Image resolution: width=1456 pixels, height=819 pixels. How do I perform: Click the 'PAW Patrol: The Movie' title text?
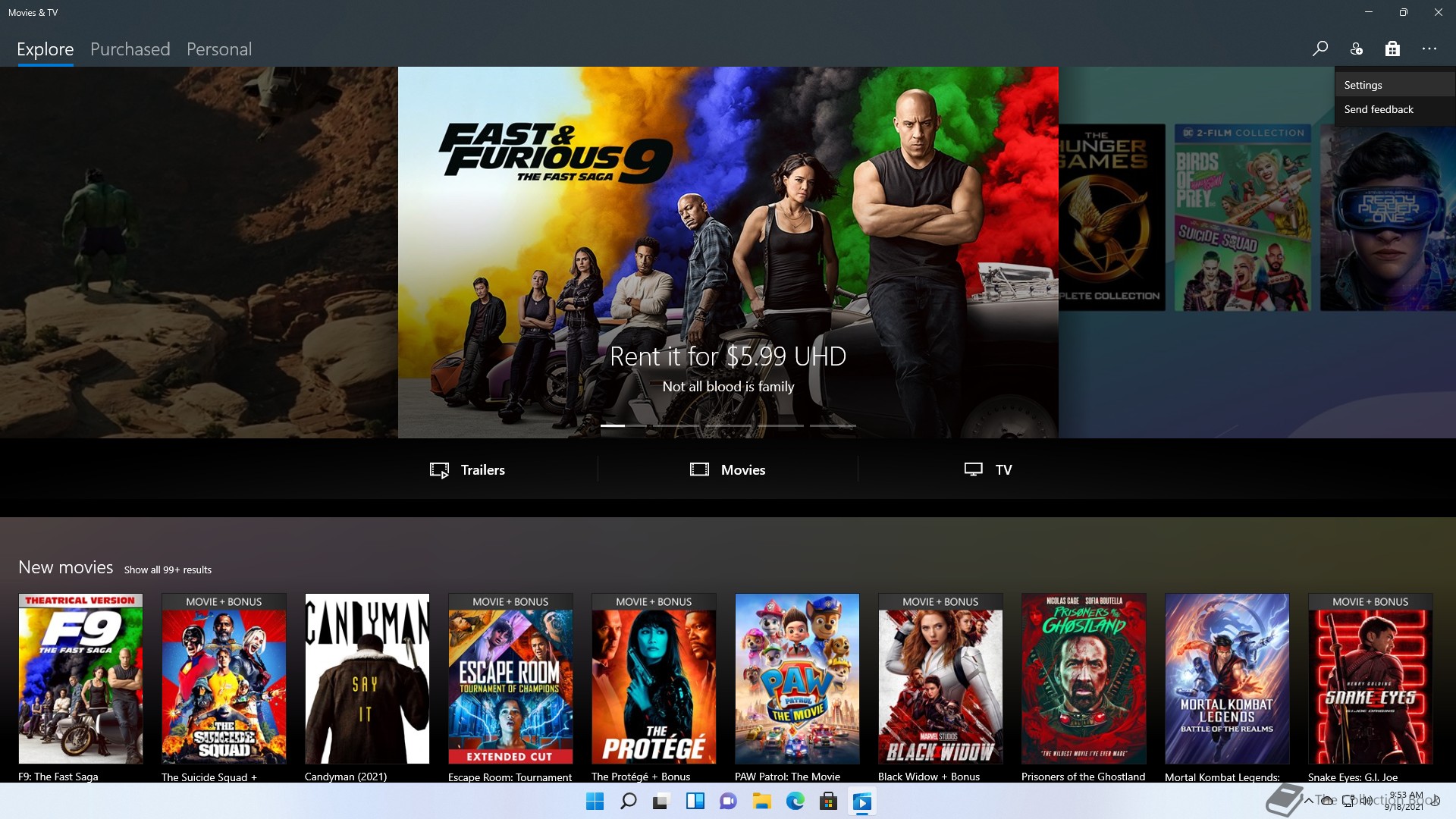point(787,777)
